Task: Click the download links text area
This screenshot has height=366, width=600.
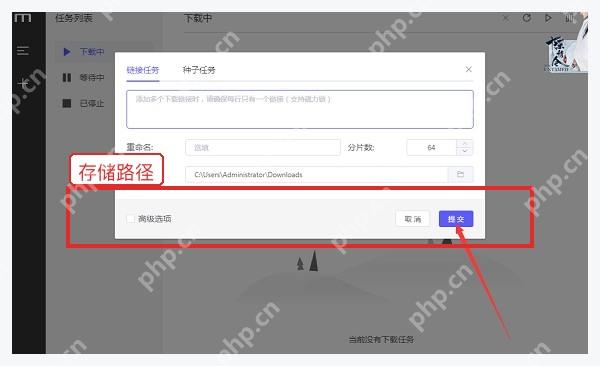Action: pos(300,109)
